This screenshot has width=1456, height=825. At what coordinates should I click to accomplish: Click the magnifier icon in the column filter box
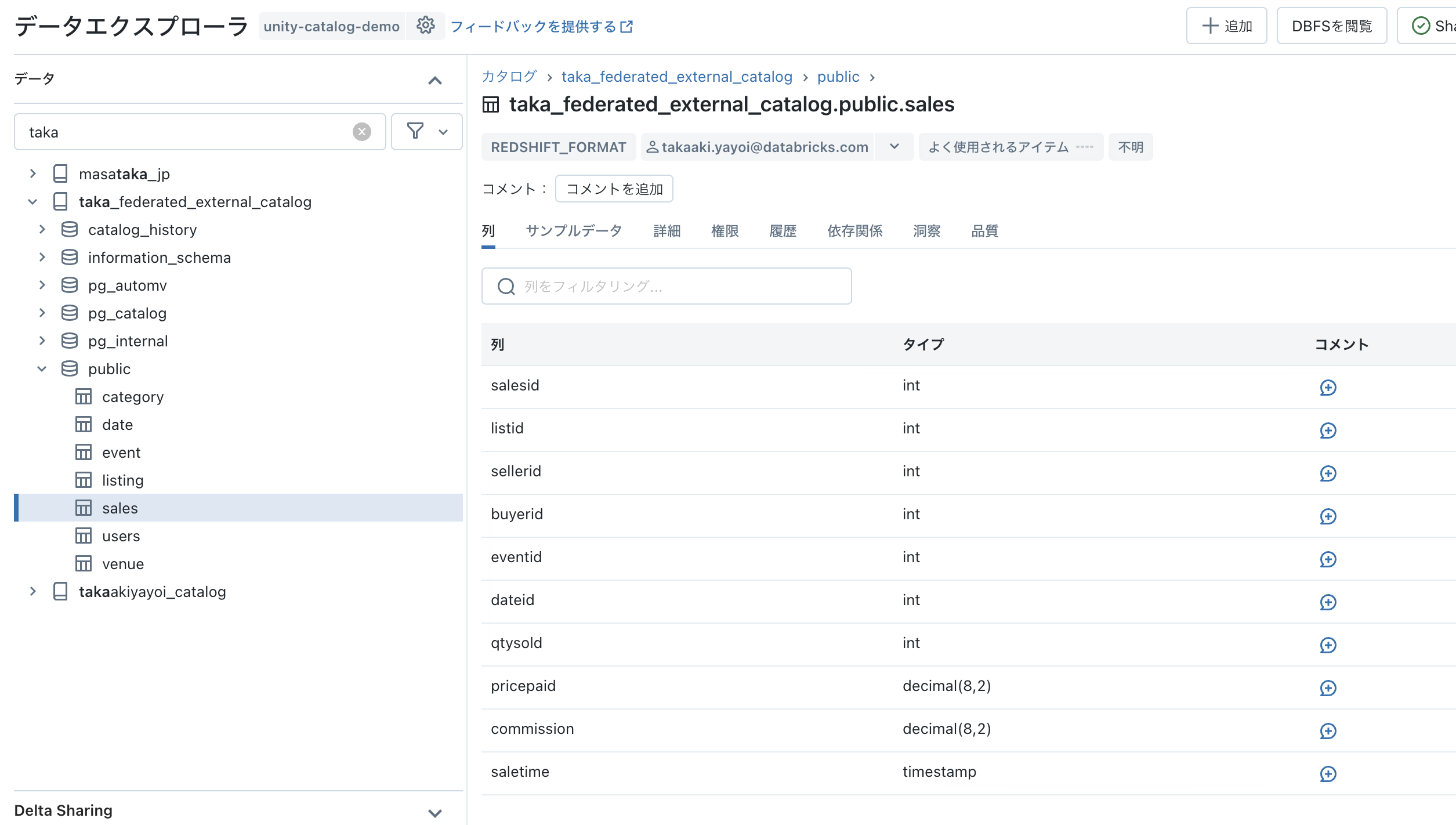tap(505, 286)
